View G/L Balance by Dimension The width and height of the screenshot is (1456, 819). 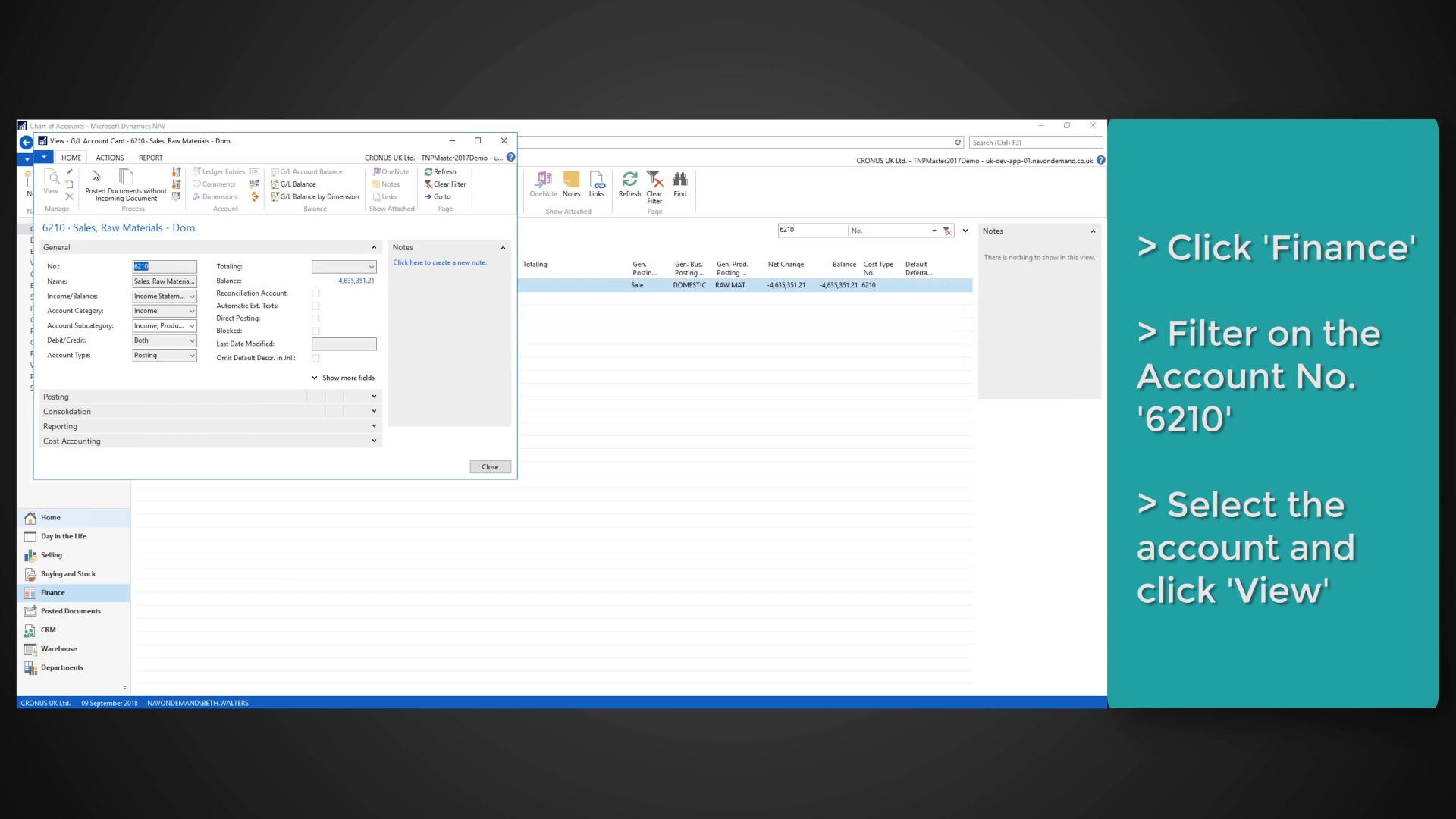pos(318,196)
